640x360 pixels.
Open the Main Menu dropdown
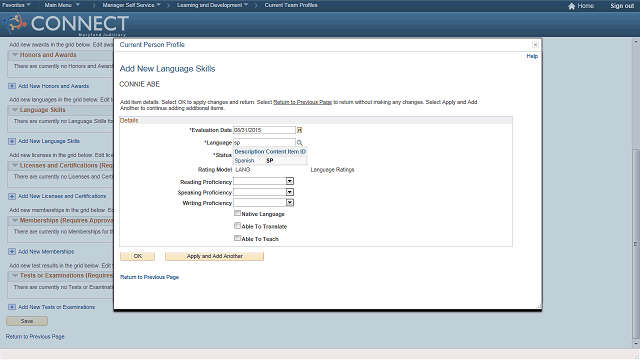(62, 5)
